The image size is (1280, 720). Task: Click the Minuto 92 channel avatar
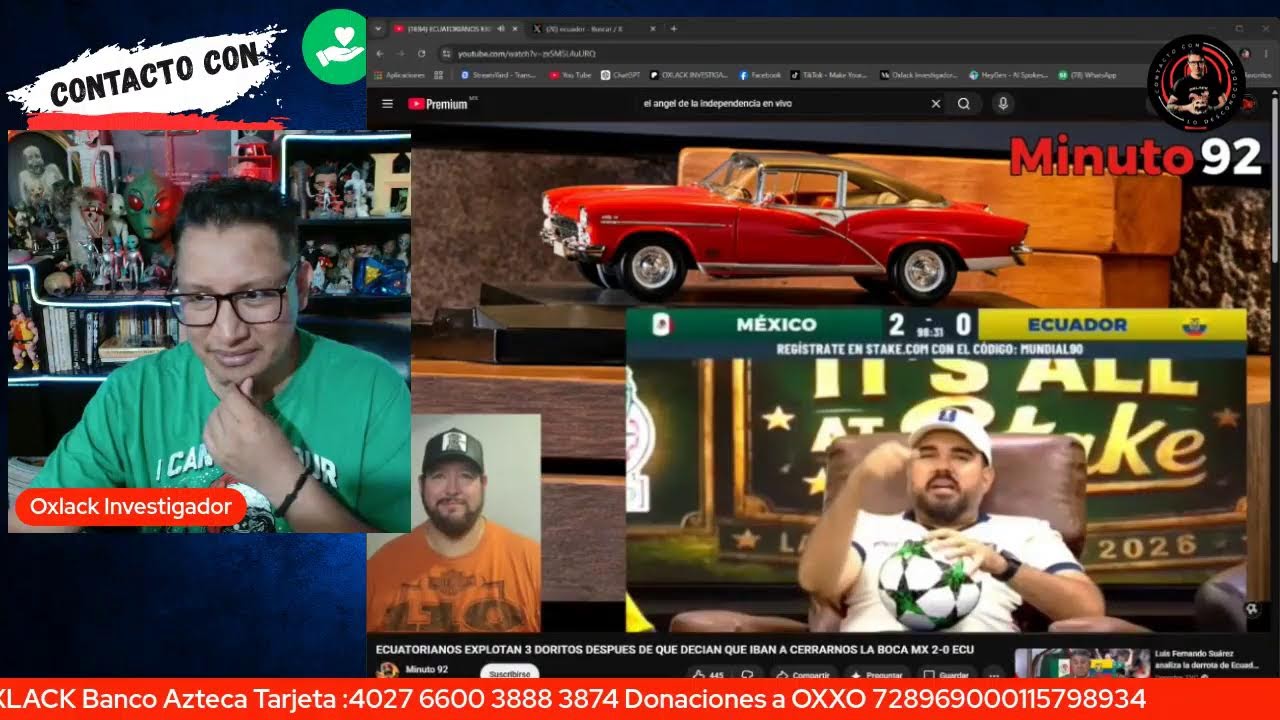(388, 671)
